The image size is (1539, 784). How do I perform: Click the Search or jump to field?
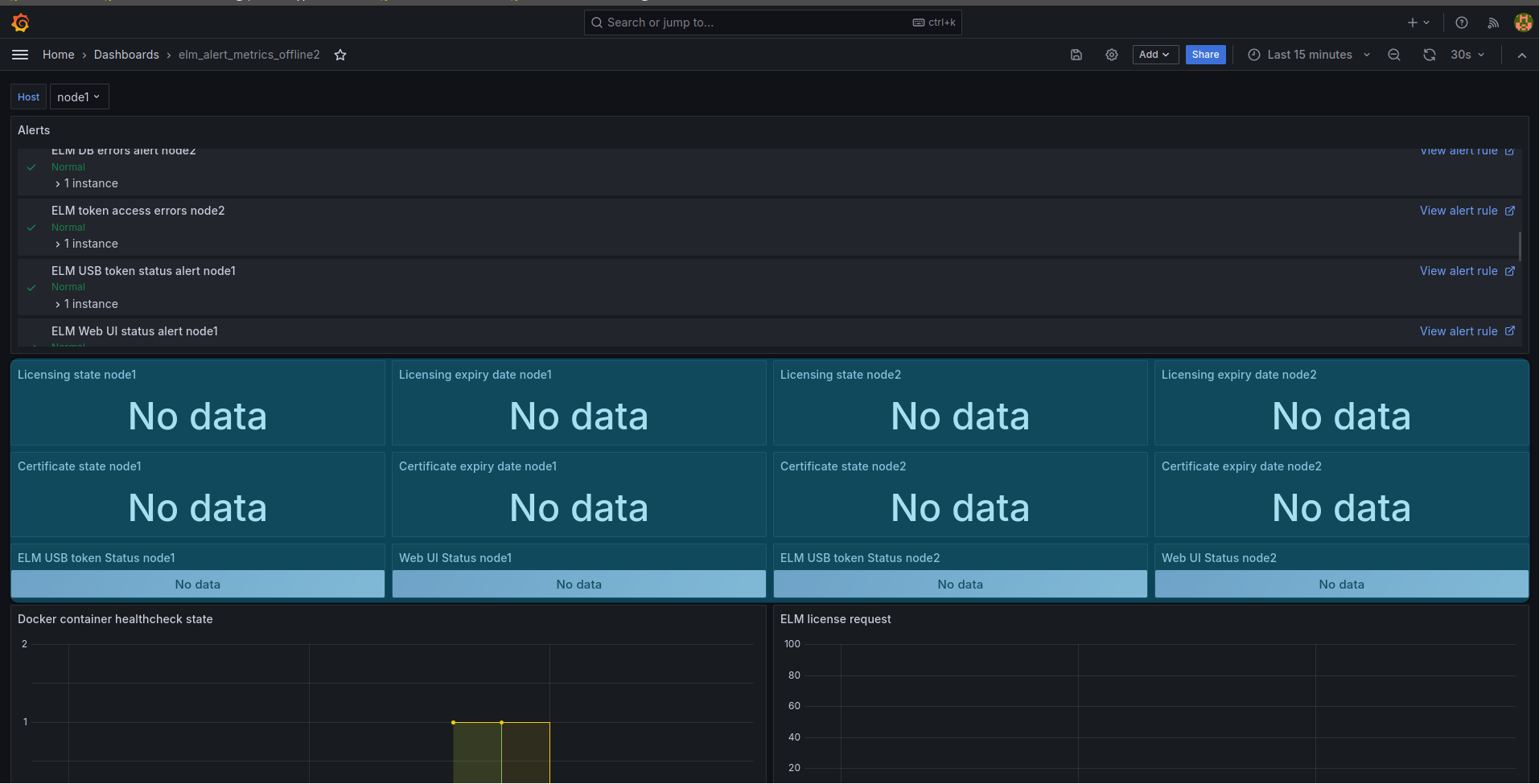pos(756,23)
